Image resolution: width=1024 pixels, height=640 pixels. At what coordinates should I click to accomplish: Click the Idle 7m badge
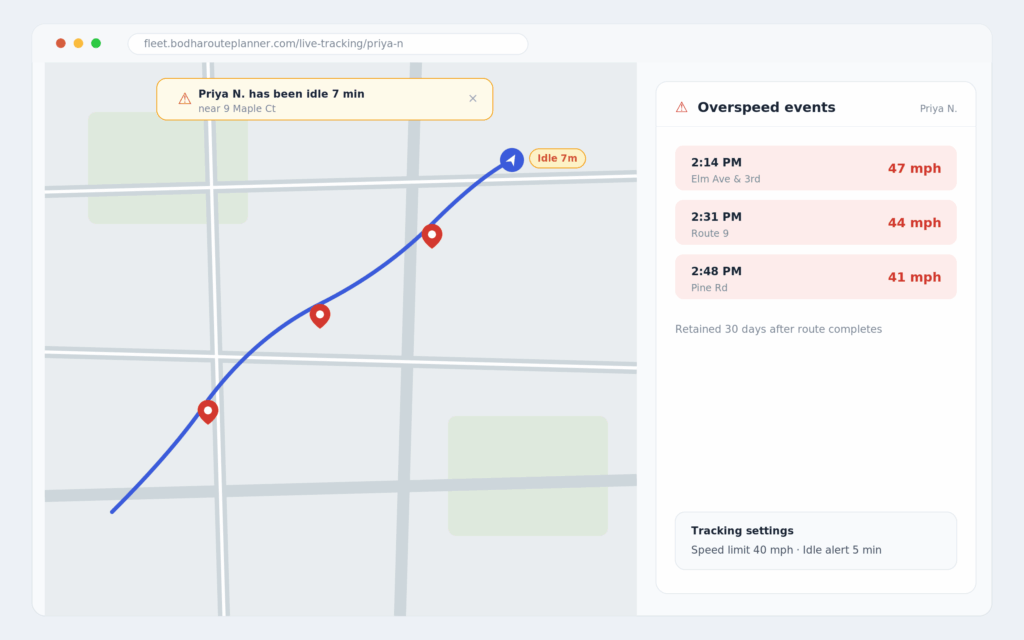pos(557,158)
